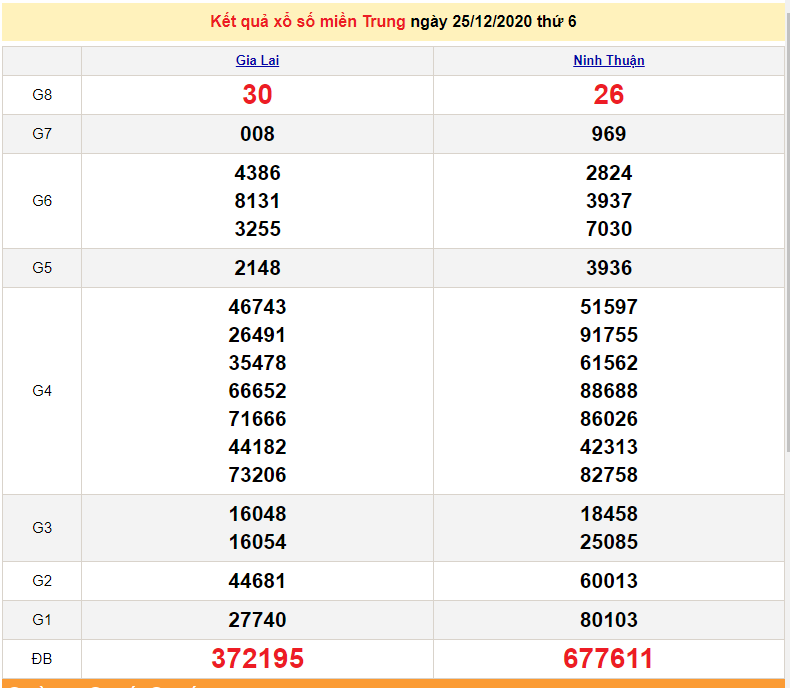790x688 pixels.
Task: Select the ĐB row label
Action: (42, 659)
